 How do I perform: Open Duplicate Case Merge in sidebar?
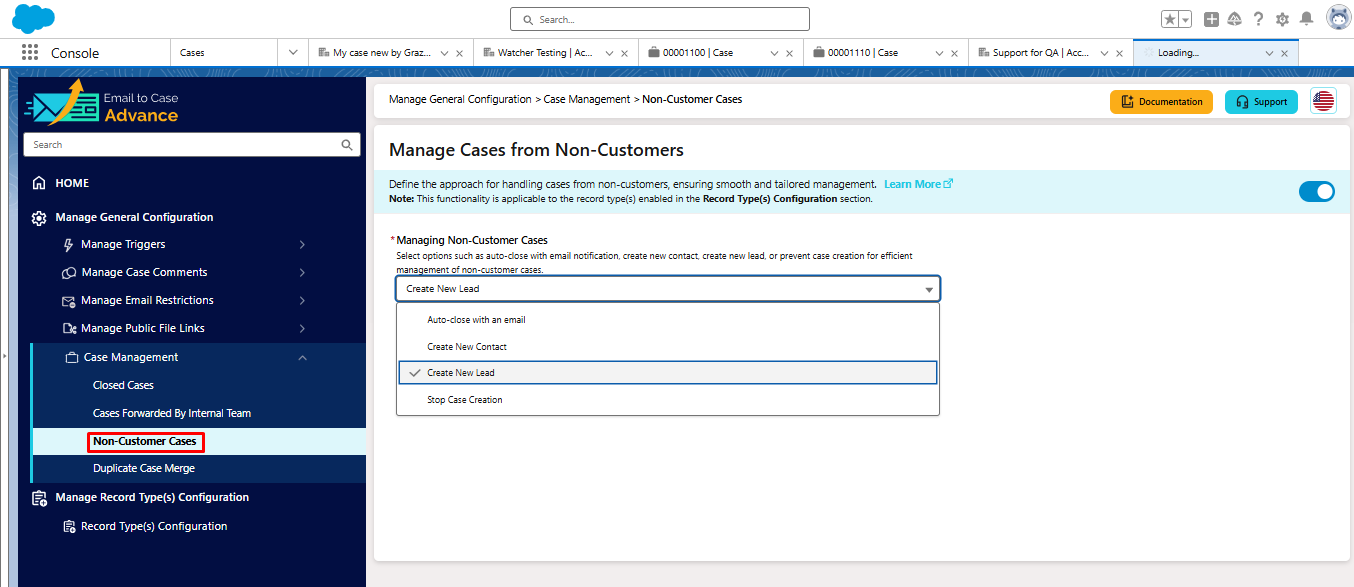pyautogui.click(x=144, y=468)
